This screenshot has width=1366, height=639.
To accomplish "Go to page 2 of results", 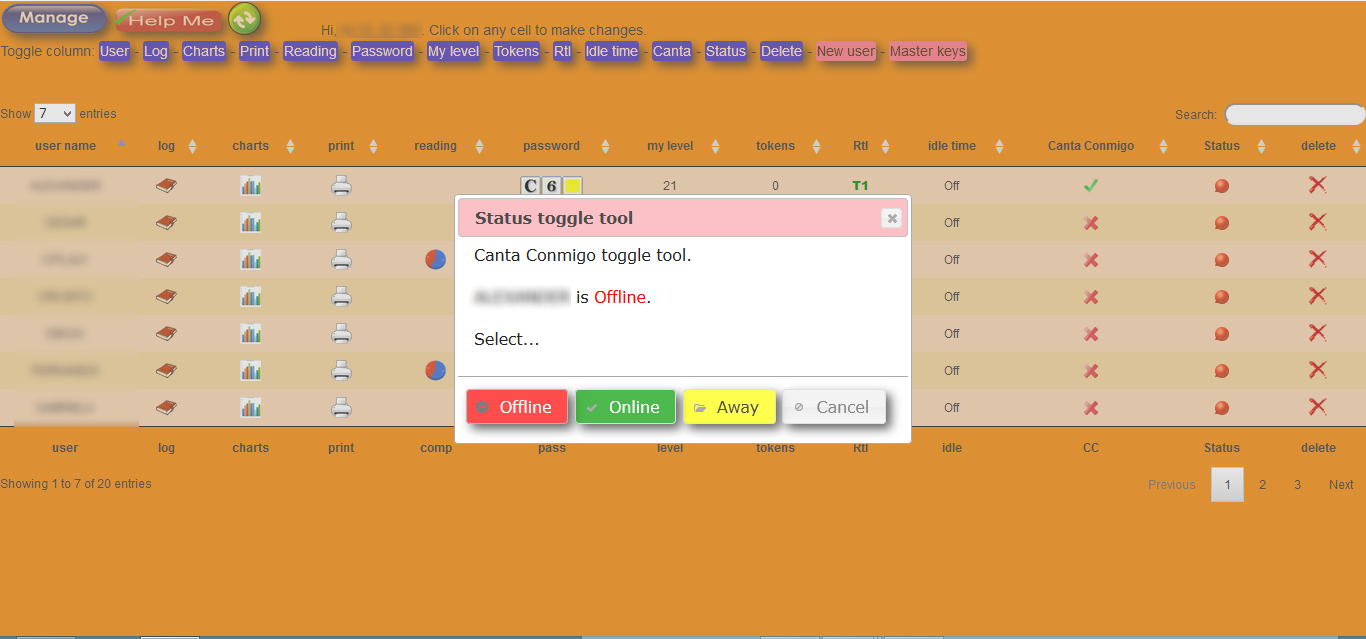I will pos(1262,484).
